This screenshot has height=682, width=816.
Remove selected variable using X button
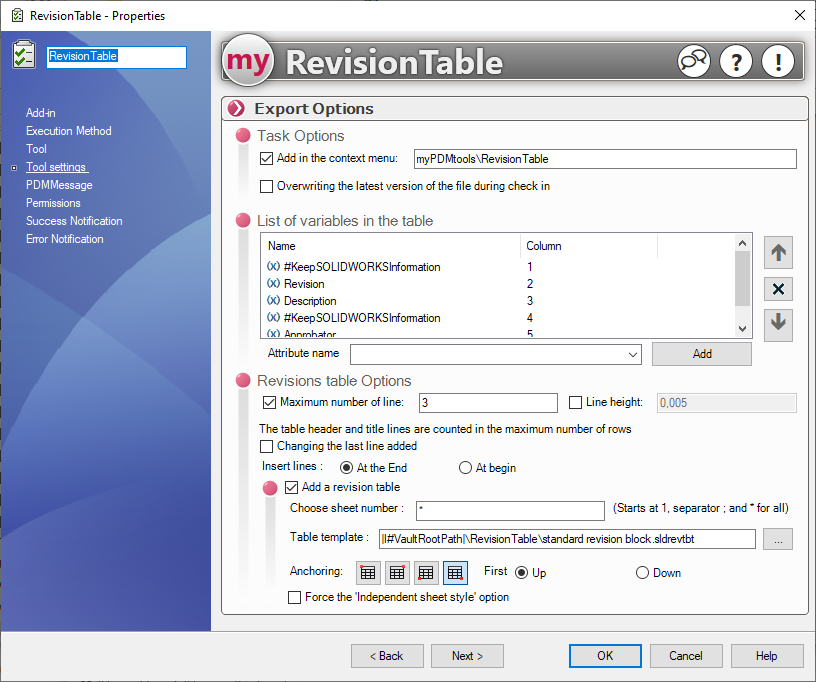(x=778, y=289)
